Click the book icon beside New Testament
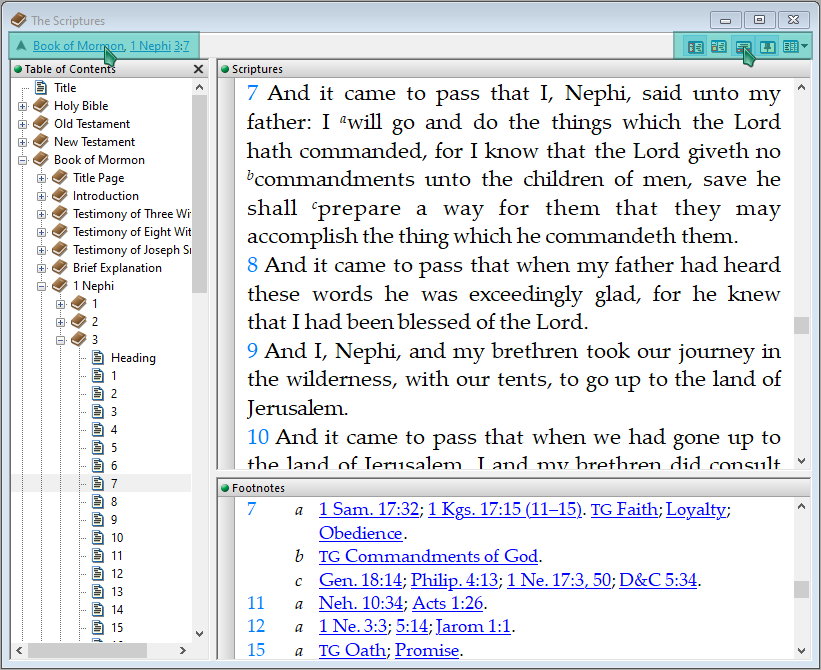821x670 pixels. point(41,141)
